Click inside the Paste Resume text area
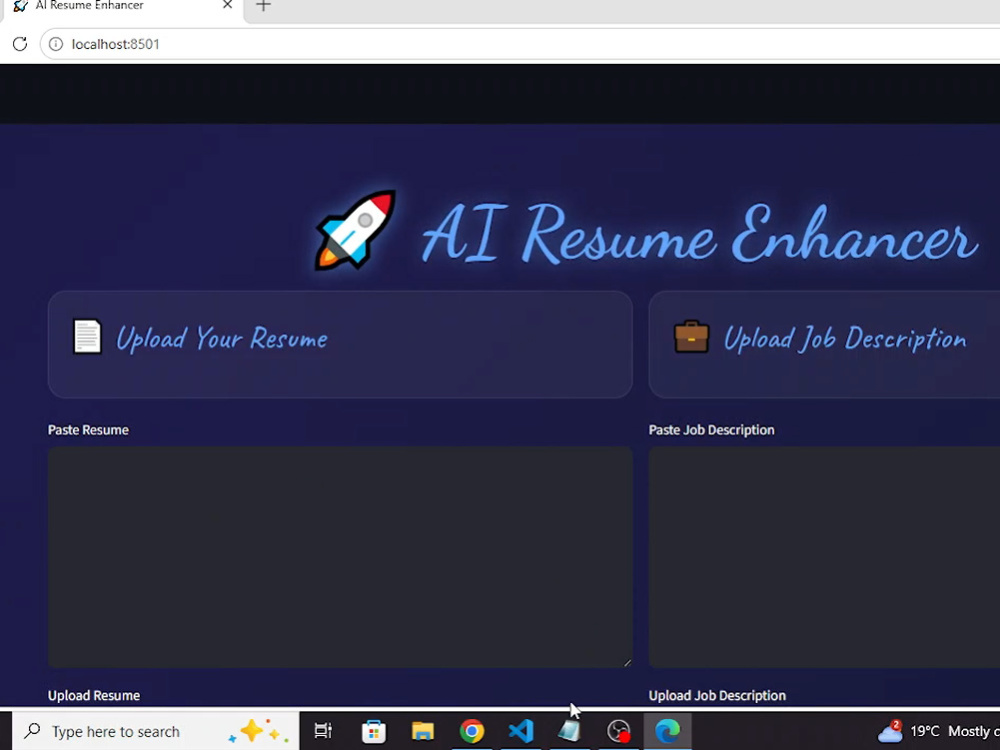 340,557
